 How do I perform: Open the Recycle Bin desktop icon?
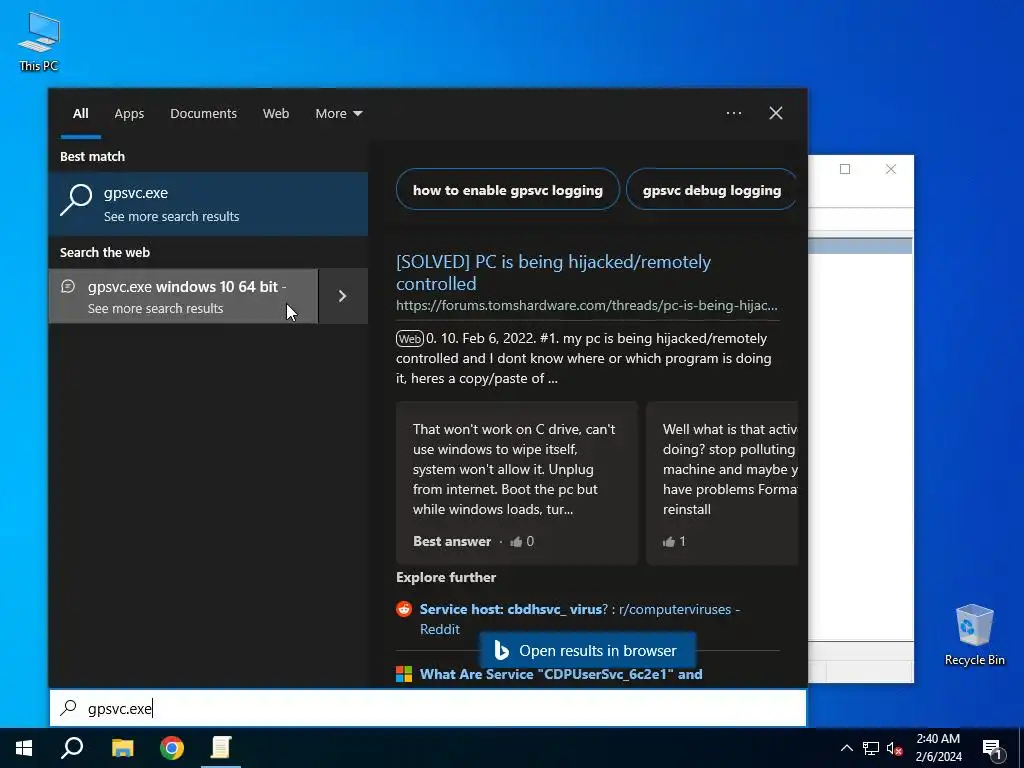coord(974,635)
